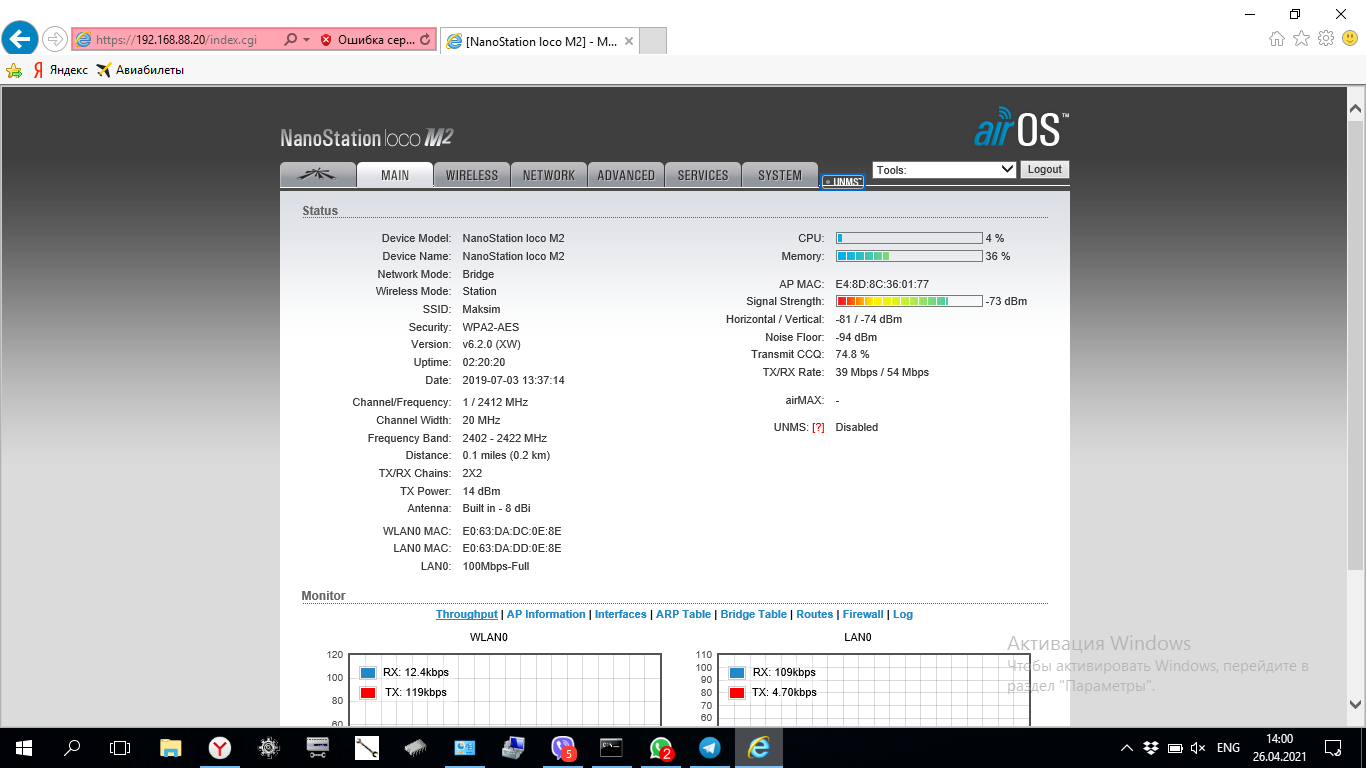Image resolution: width=1366 pixels, height=768 pixels.
Task: Click the blue RX legend swatch in WLAN0 chart
Action: (368, 672)
